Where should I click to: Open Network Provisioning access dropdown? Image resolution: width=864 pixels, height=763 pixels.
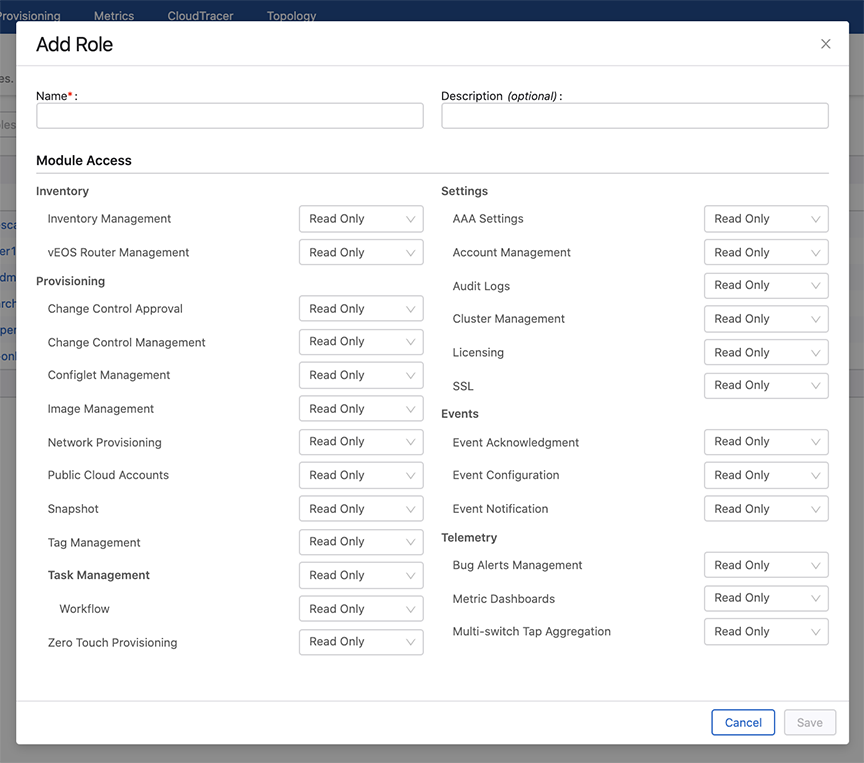tap(361, 442)
